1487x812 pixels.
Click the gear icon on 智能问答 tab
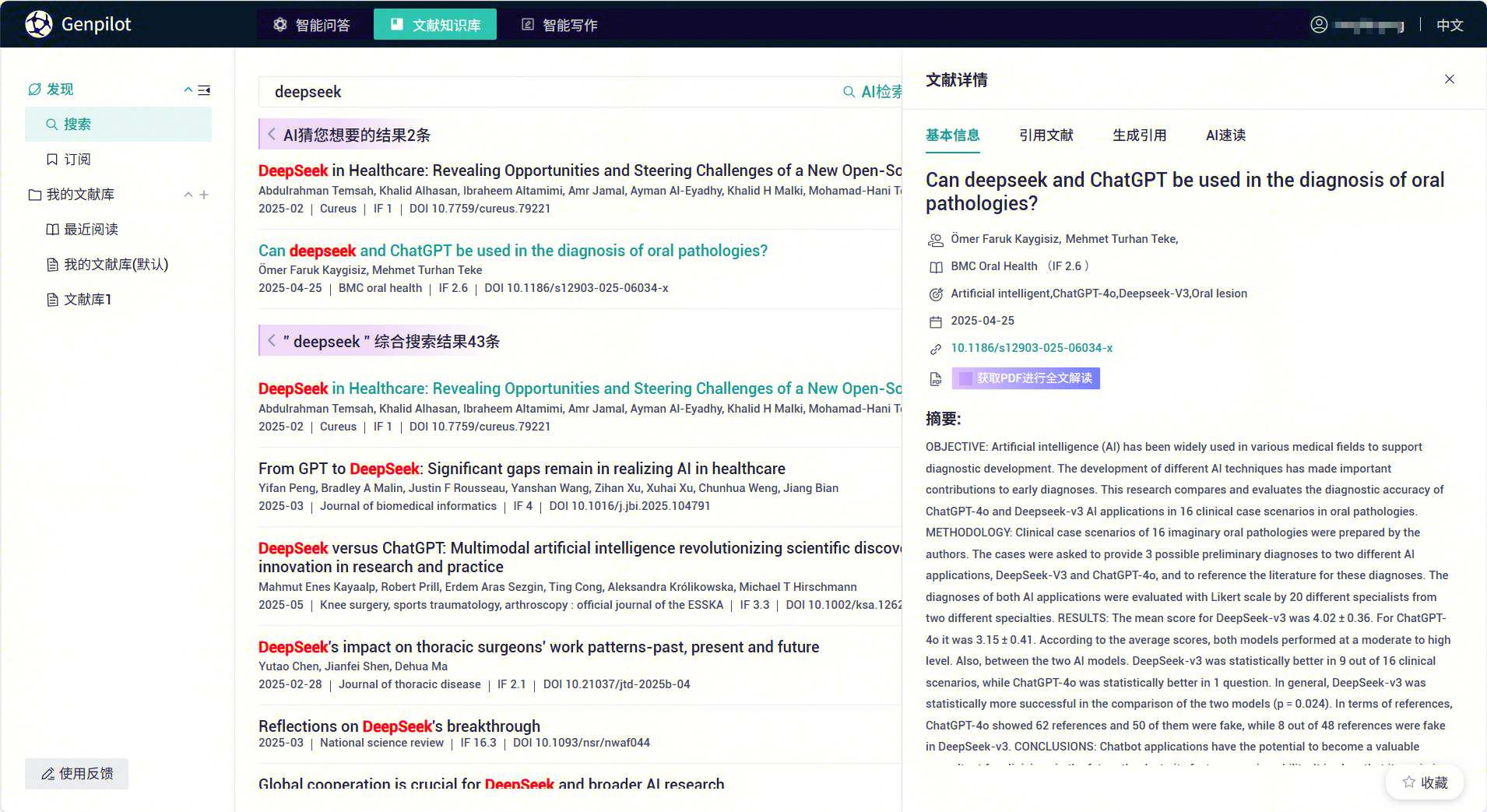280,25
